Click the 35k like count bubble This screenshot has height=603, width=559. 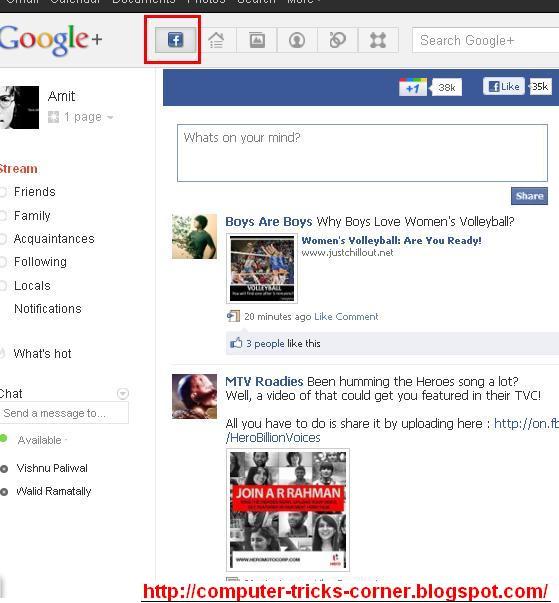coord(540,86)
